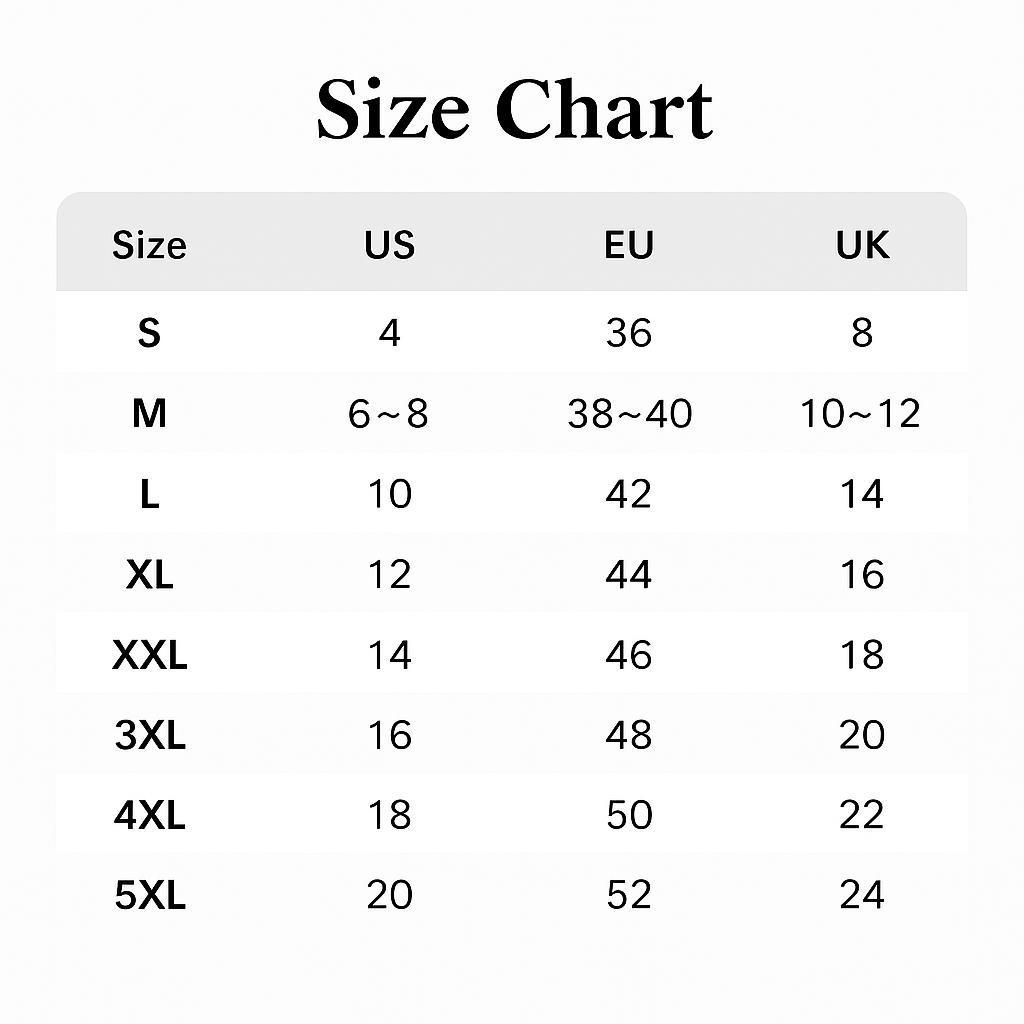This screenshot has width=1024, height=1024.
Task: Click the UK value 10~12
Action: coord(860,413)
